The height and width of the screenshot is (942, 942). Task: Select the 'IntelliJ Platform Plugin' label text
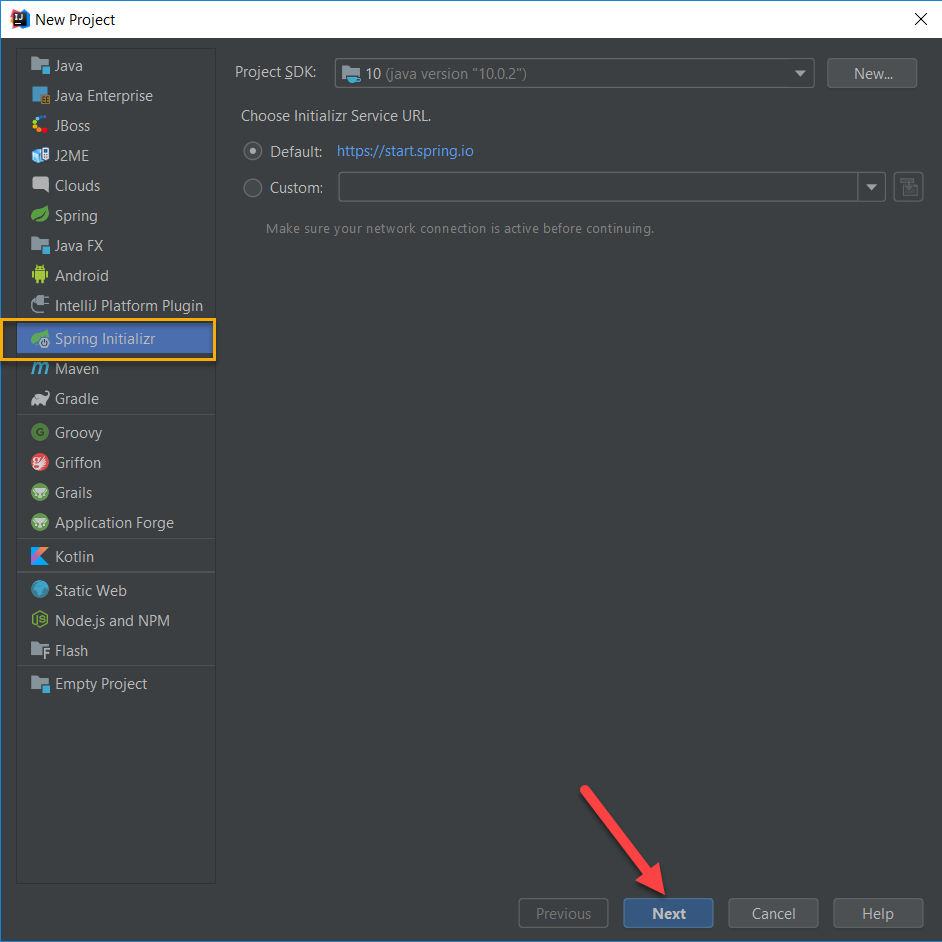pos(129,306)
